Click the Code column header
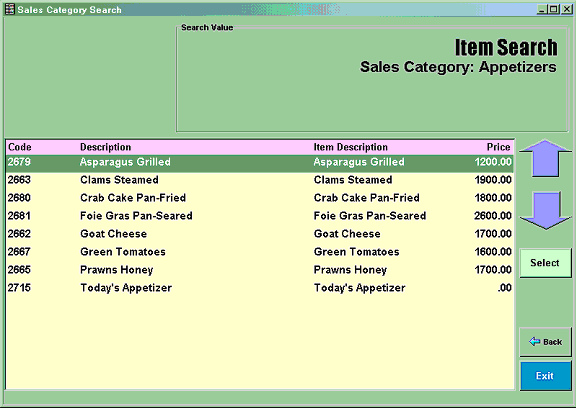Screen dimensions: 576x408 point(20,147)
